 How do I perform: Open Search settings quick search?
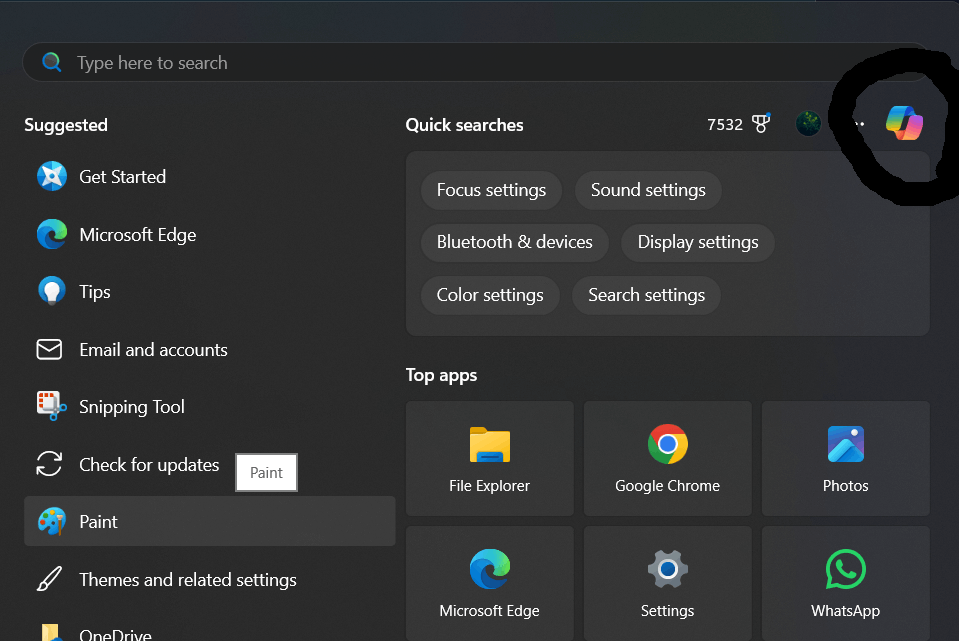[x=646, y=295]
